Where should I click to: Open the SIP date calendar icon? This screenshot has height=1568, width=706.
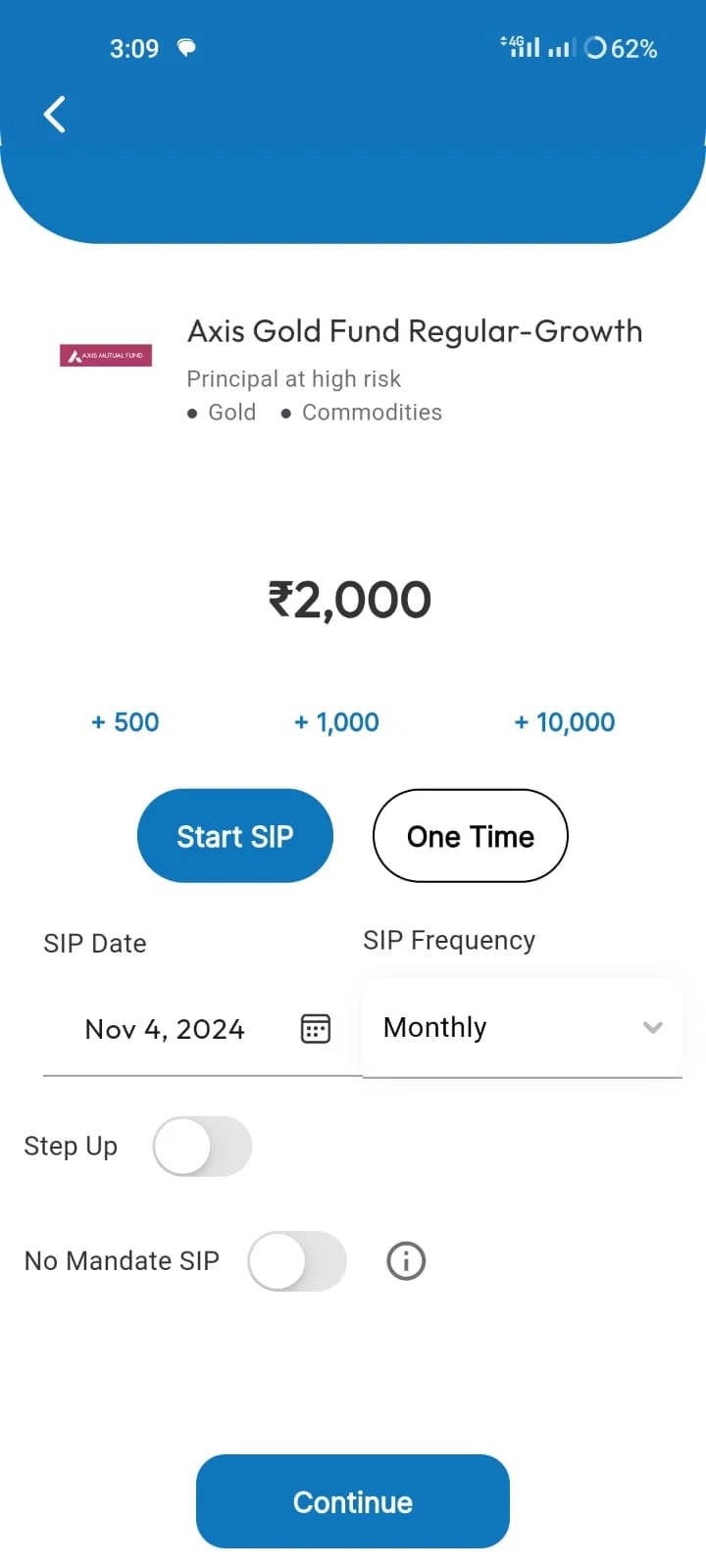click(315, 1028)
